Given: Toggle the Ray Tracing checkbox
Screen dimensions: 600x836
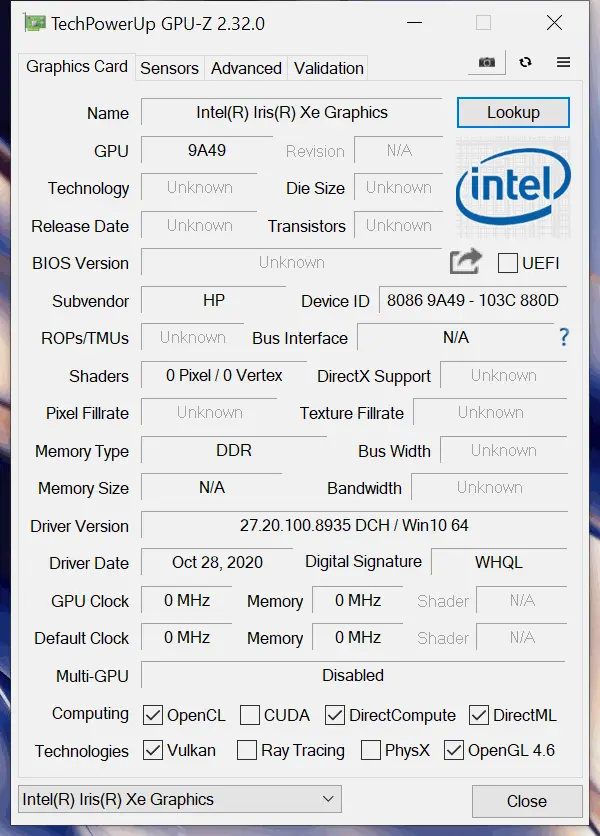Looking at the screenshot, I should (245, 751).
